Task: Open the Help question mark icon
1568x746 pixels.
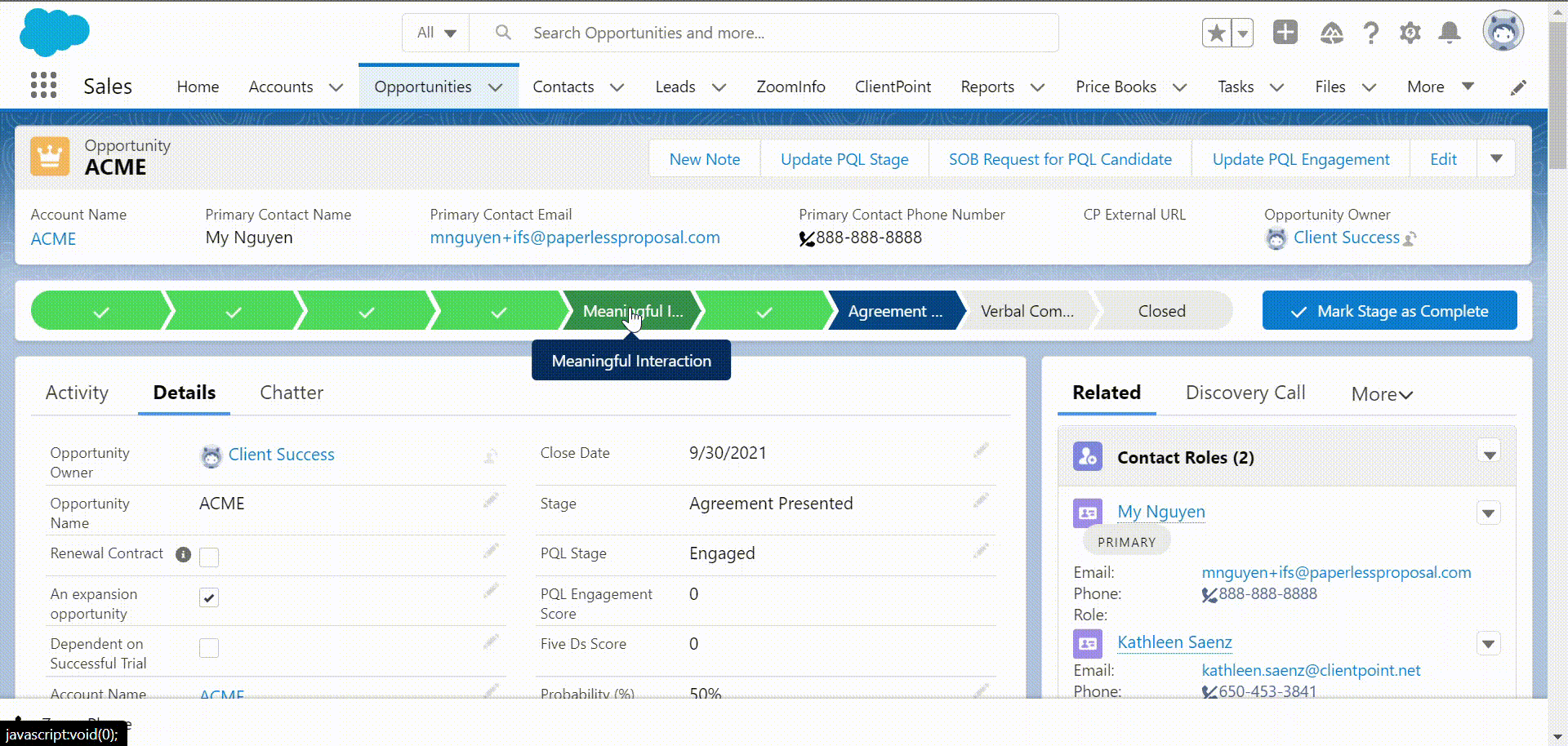Action: tap(1370, 33)
